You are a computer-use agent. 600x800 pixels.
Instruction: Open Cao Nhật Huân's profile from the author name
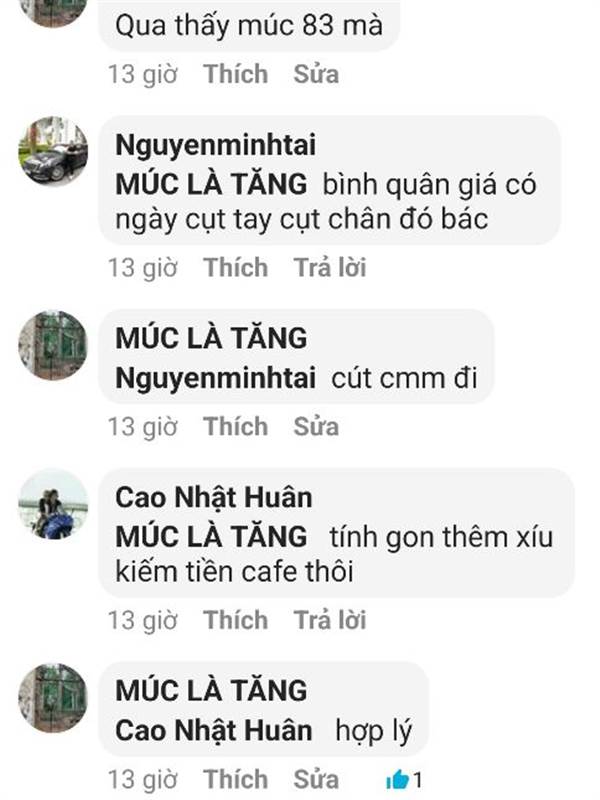pyautogui.click(x=214, y=497)
